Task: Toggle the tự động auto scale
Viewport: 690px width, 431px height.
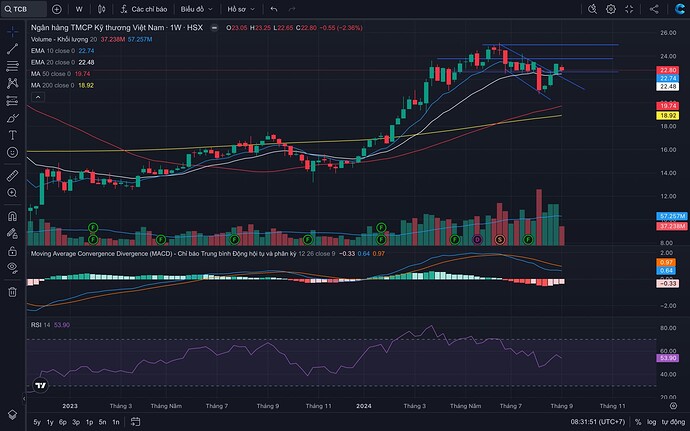Action: click(673, 422)
